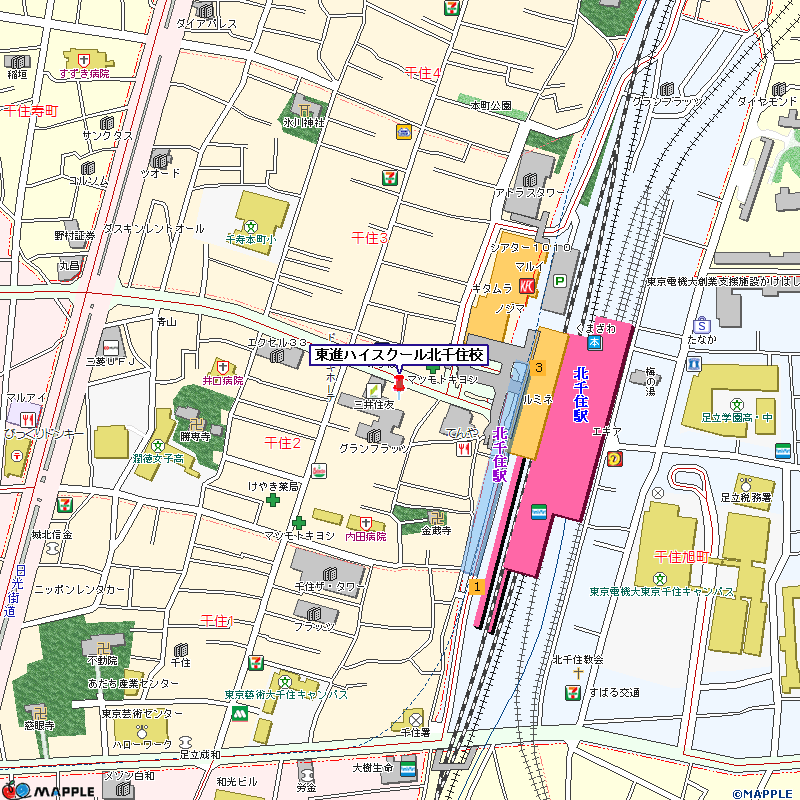Viewport: 800px width, 800px height.
Task: Click the restaurant icon below てんや
Action: point(464,450)
